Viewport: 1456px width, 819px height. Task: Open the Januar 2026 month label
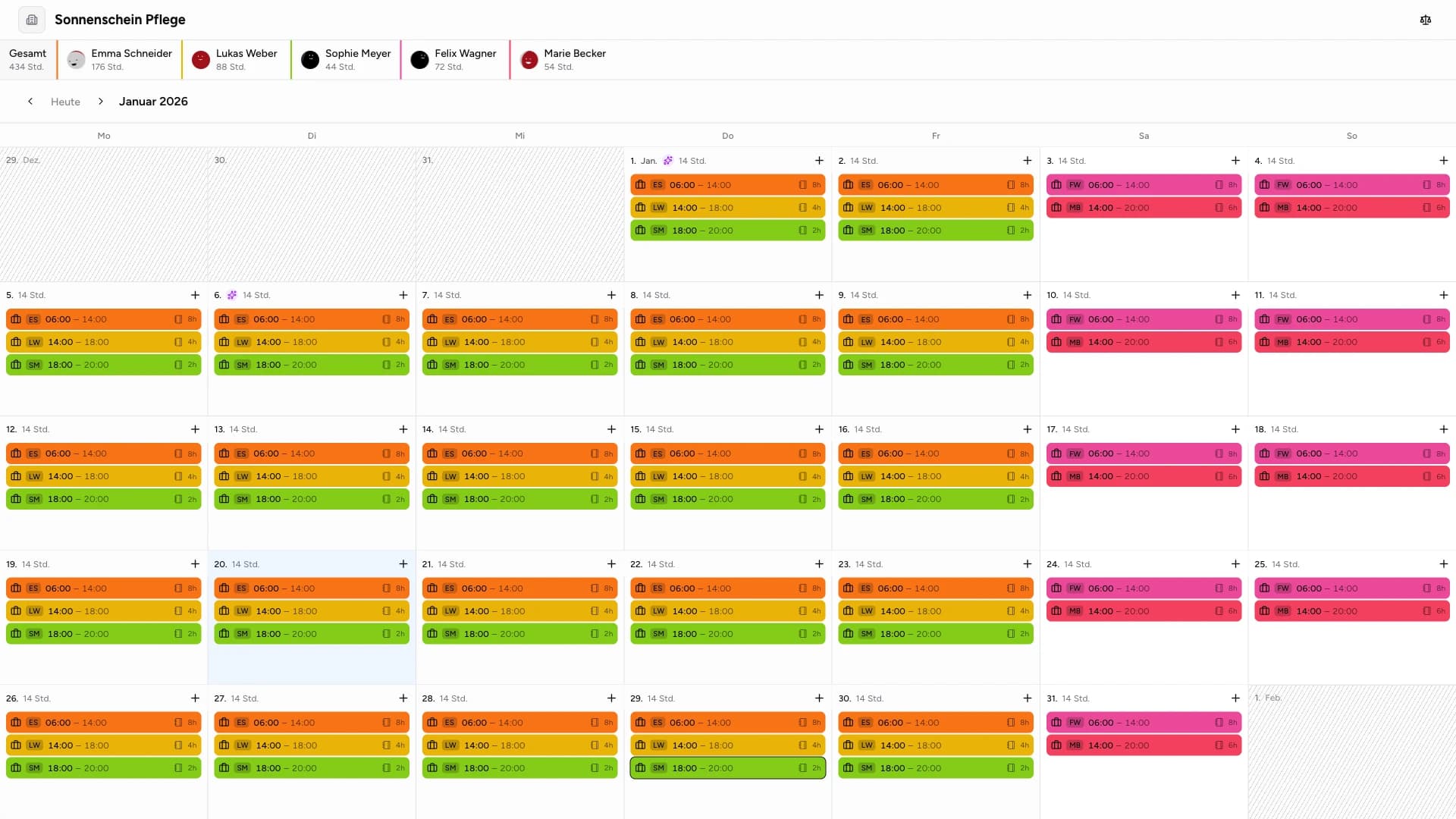click(x=152, y=101)
